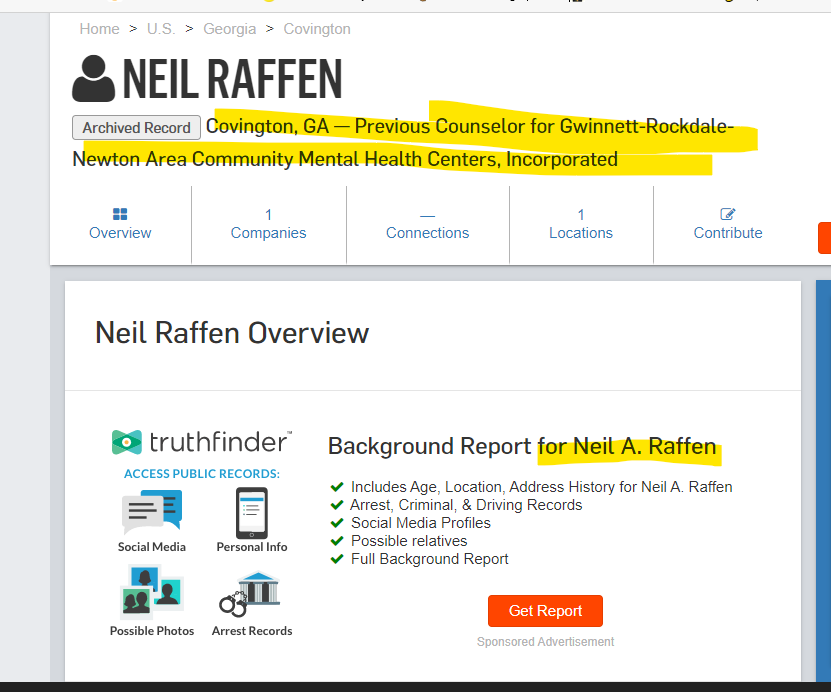
Task: Open the Overview tab
Action: coord(120,225)
